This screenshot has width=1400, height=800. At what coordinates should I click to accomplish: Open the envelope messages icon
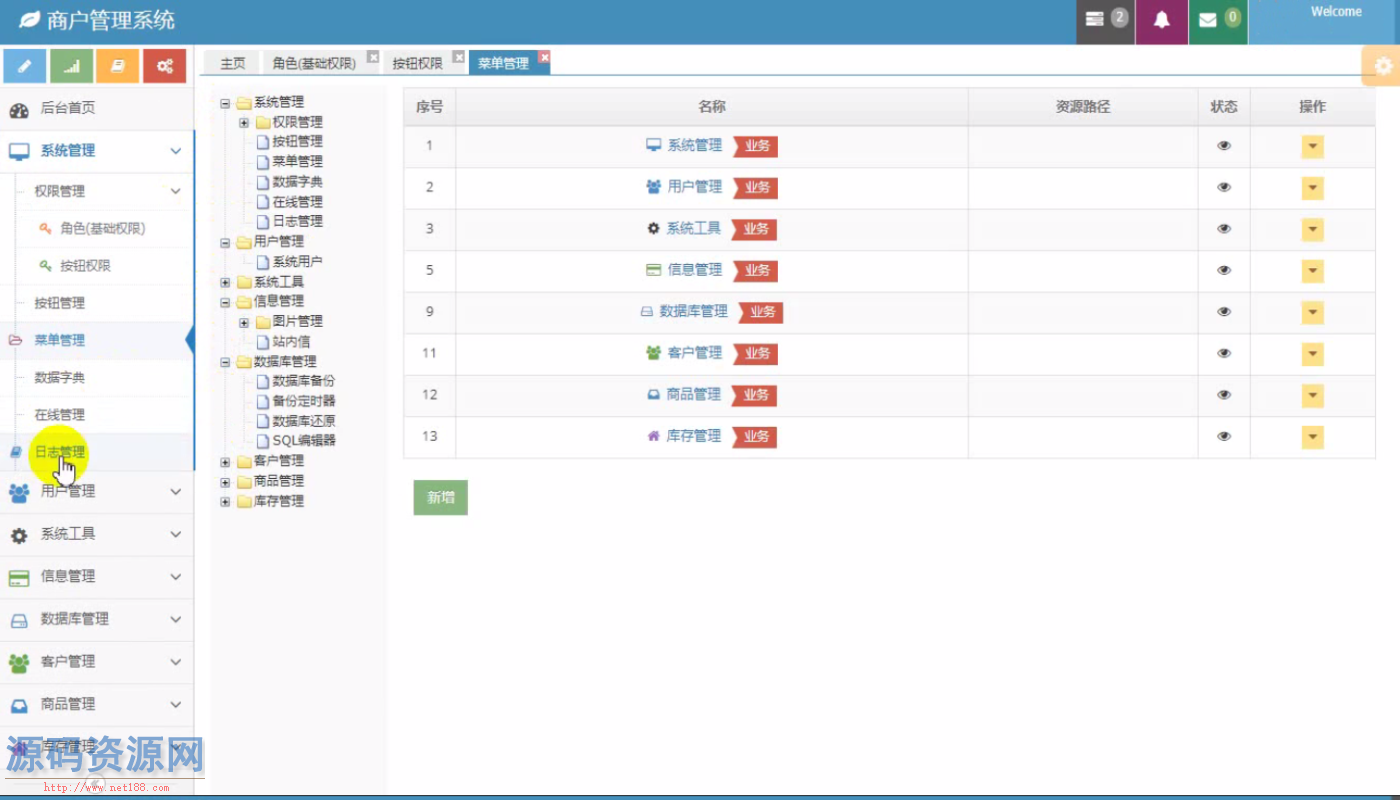click(1208, 20)
